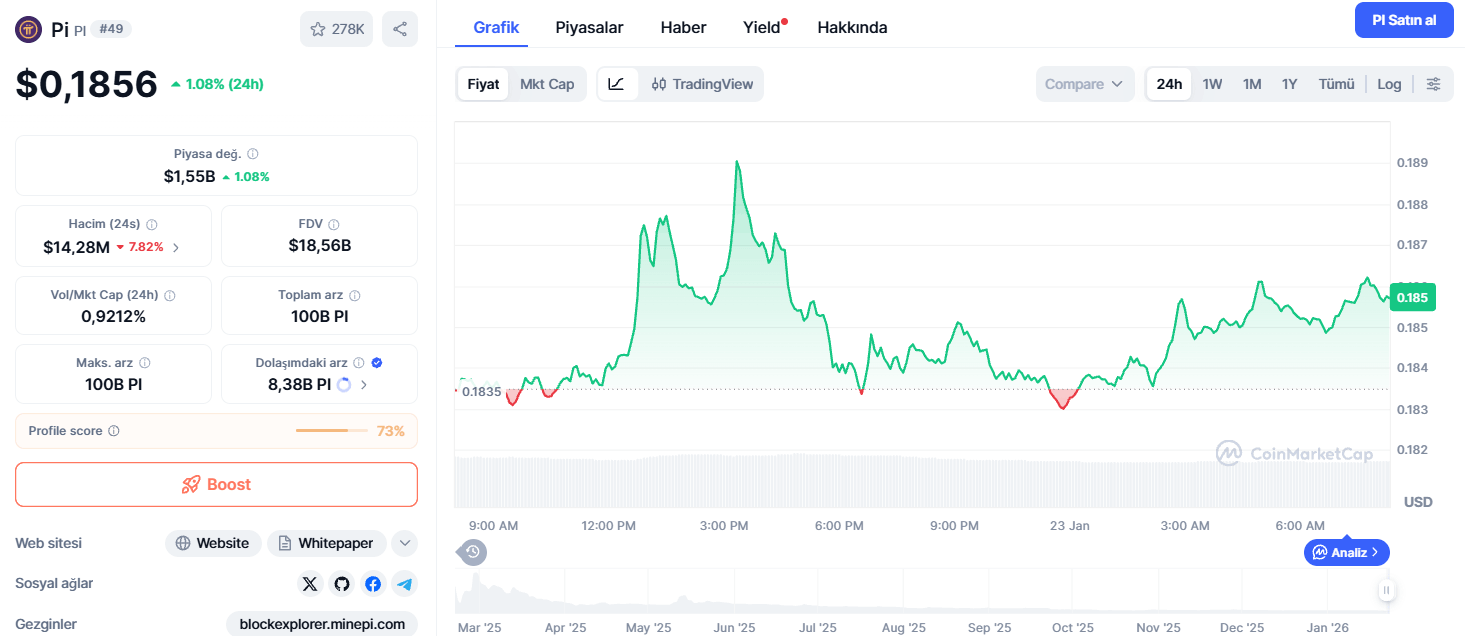Viewport: 1465px width, 636px height.
Task: Expand Dolaşımdaki arz details chevron
Action: click(x=363, y=384)
